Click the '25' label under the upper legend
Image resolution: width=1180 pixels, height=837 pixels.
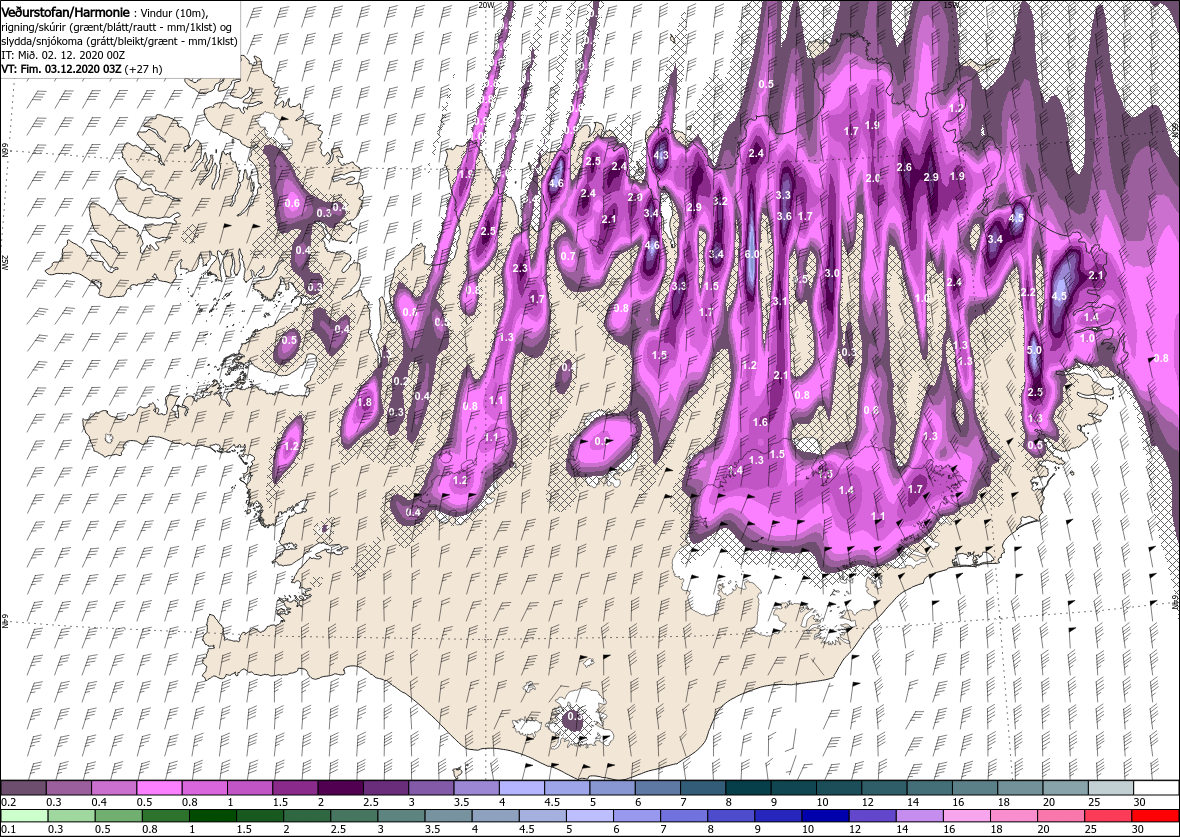1096,802
